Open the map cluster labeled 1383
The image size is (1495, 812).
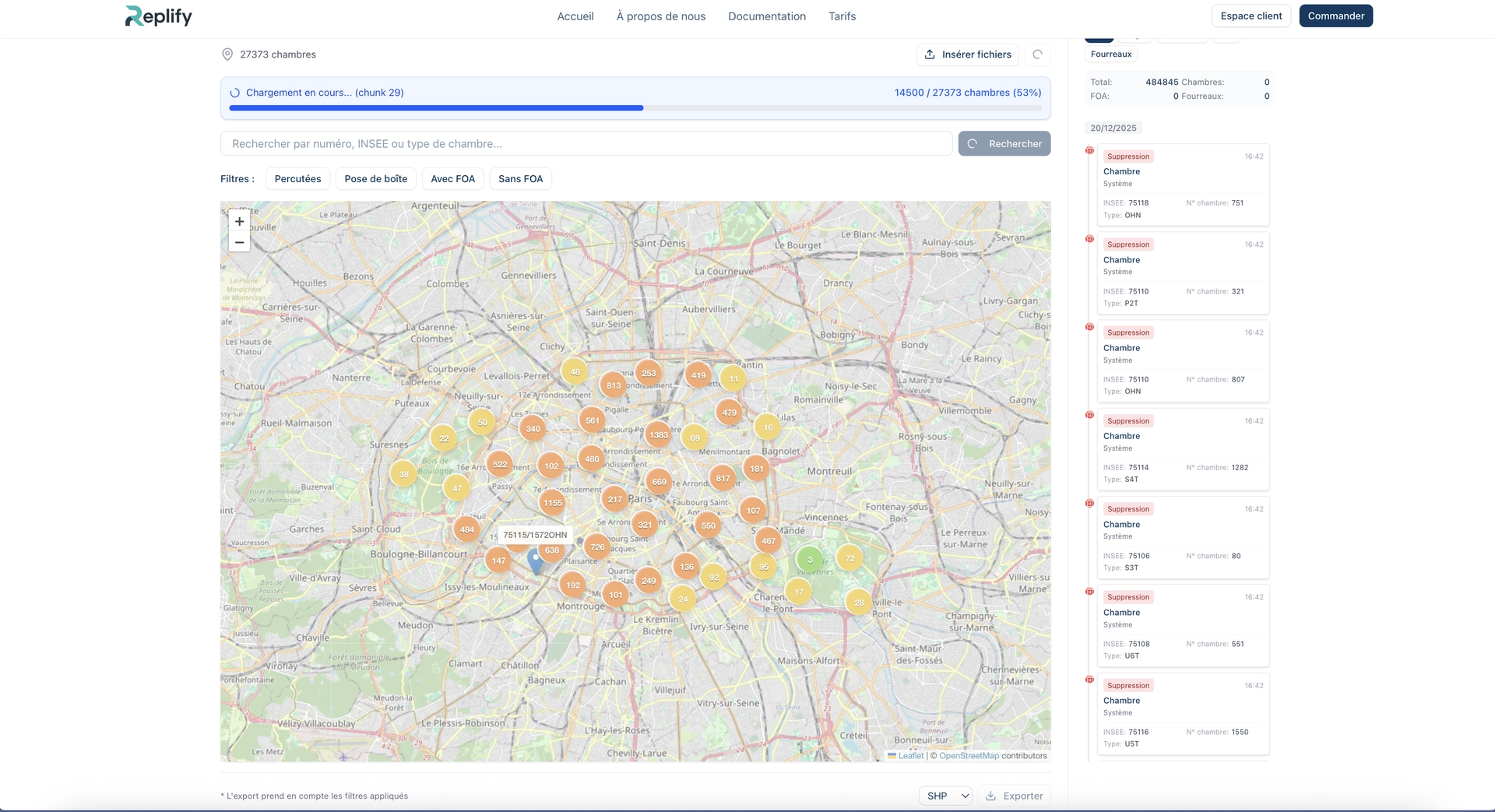click(x=659, y=435)
